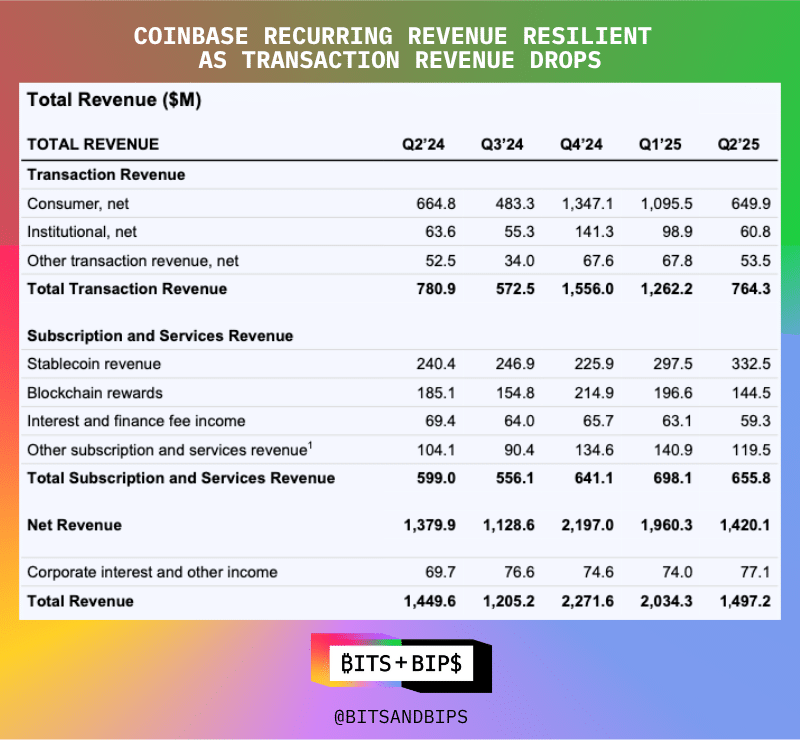Click net revenue value 1,379.9
800x740 pixels.
430,525
